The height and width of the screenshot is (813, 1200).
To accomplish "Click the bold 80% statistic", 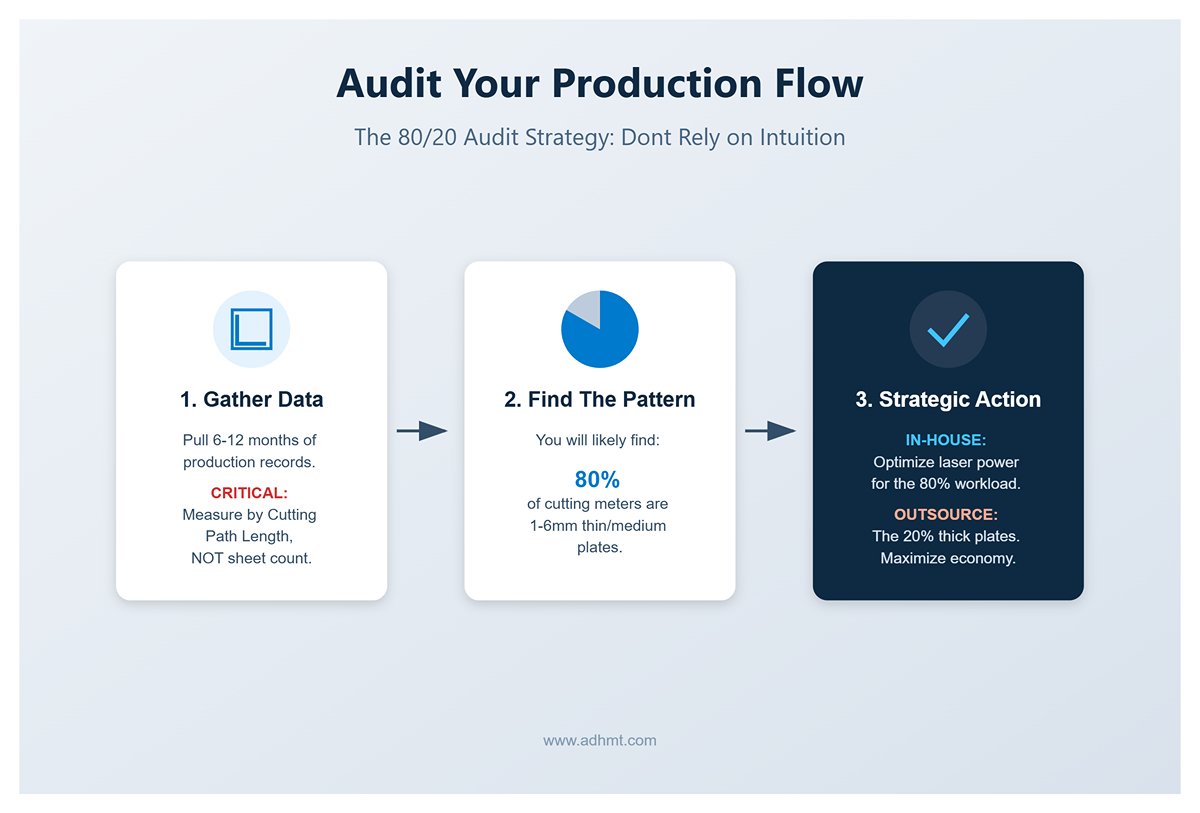I will 599,479.
